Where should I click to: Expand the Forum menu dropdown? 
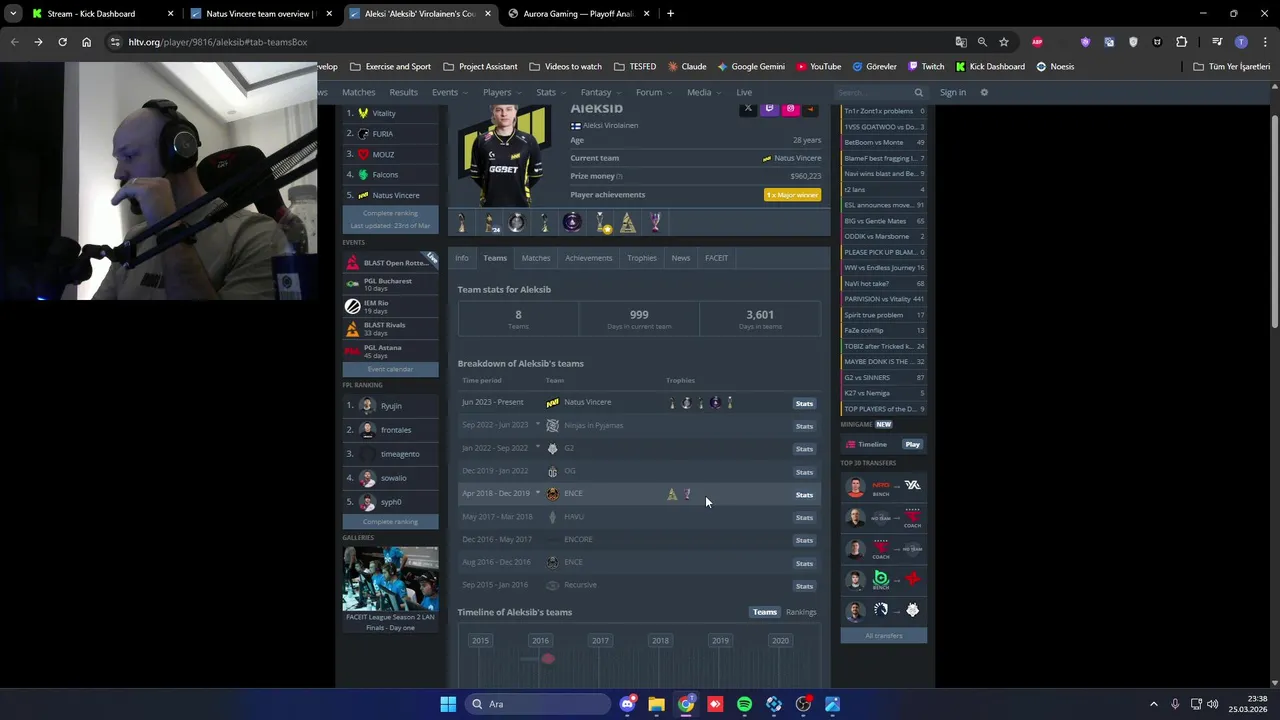pos(654,92)
